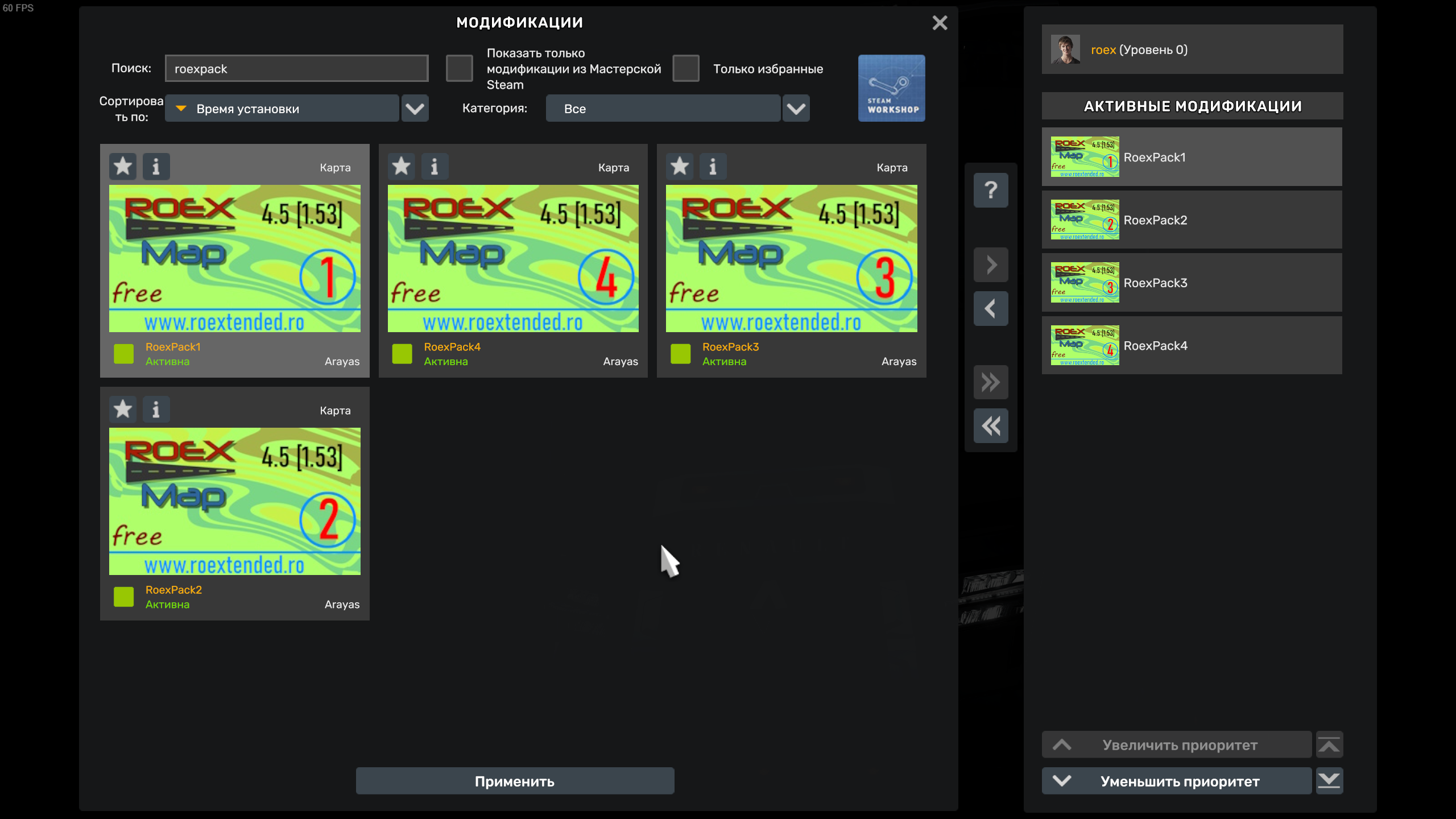Open the Время установки sort combo box

[x=282, y=108]
